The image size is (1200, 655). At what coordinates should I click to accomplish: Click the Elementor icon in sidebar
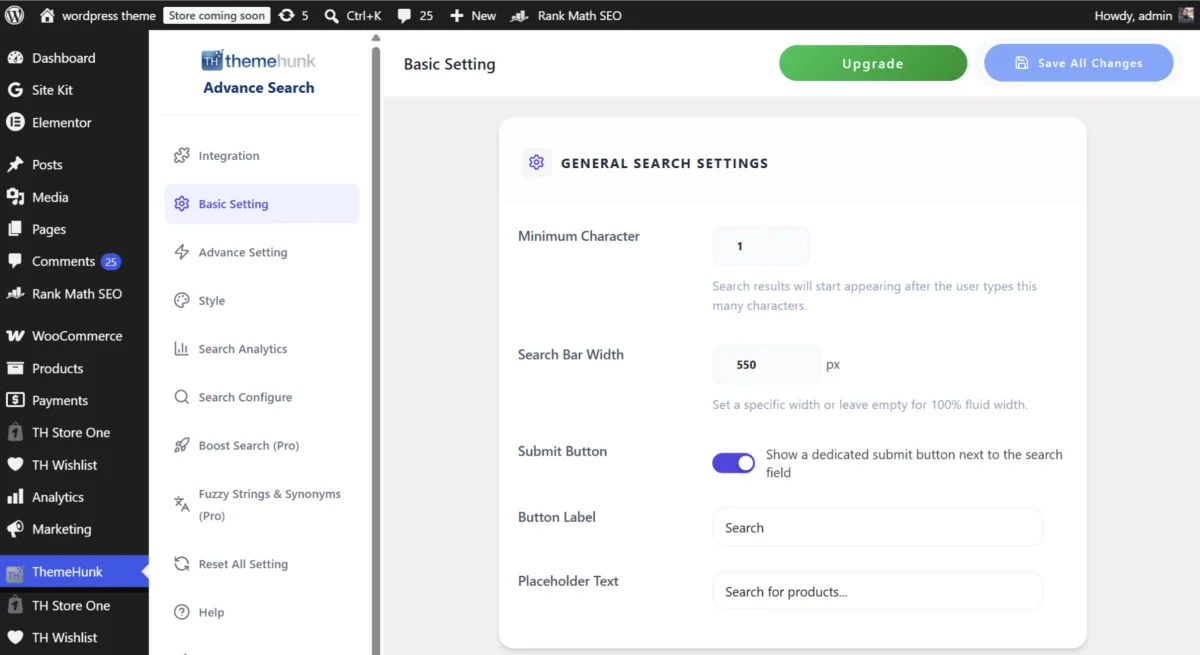[15, 122]
